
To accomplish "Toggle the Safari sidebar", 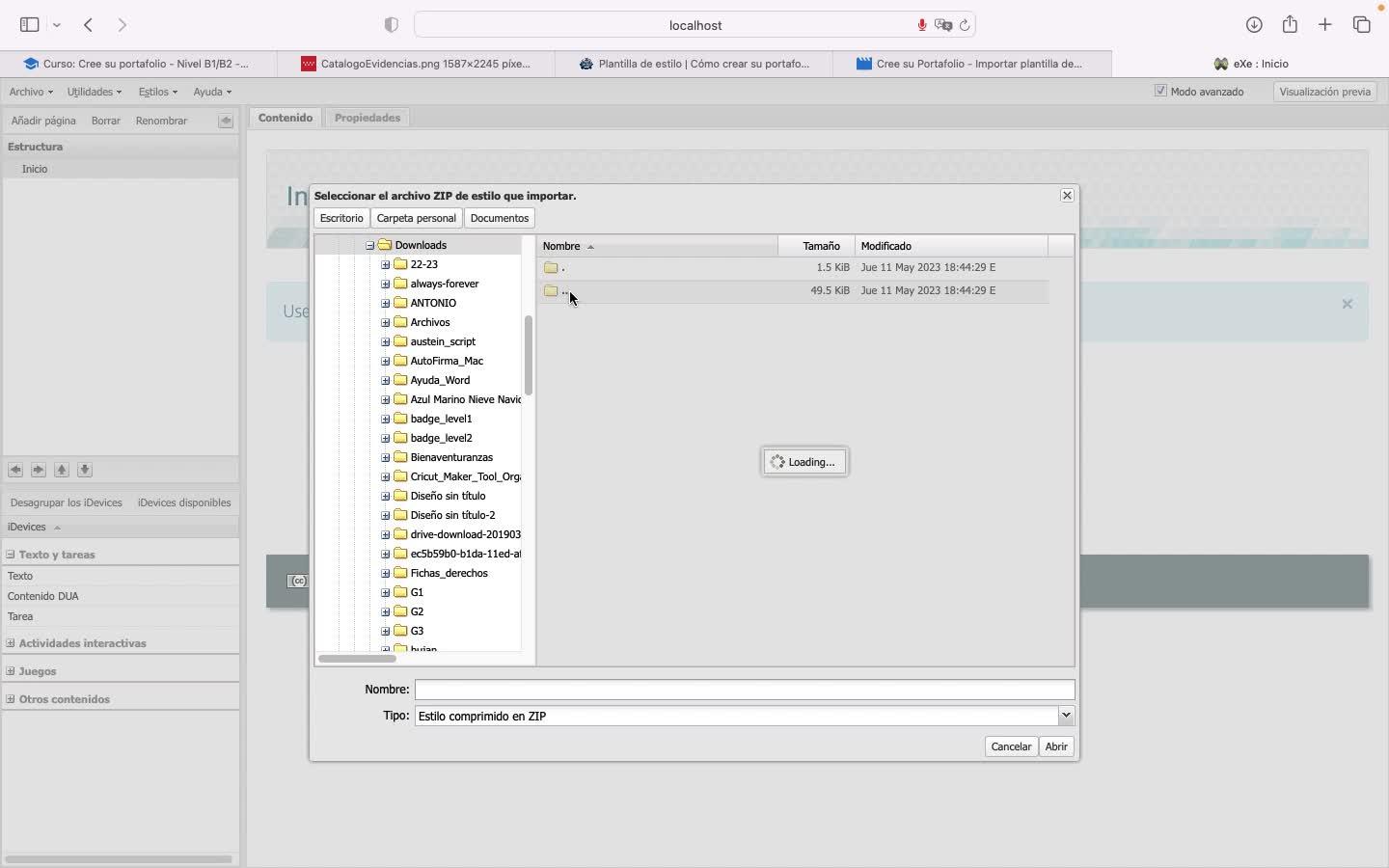I will [29, 25].
